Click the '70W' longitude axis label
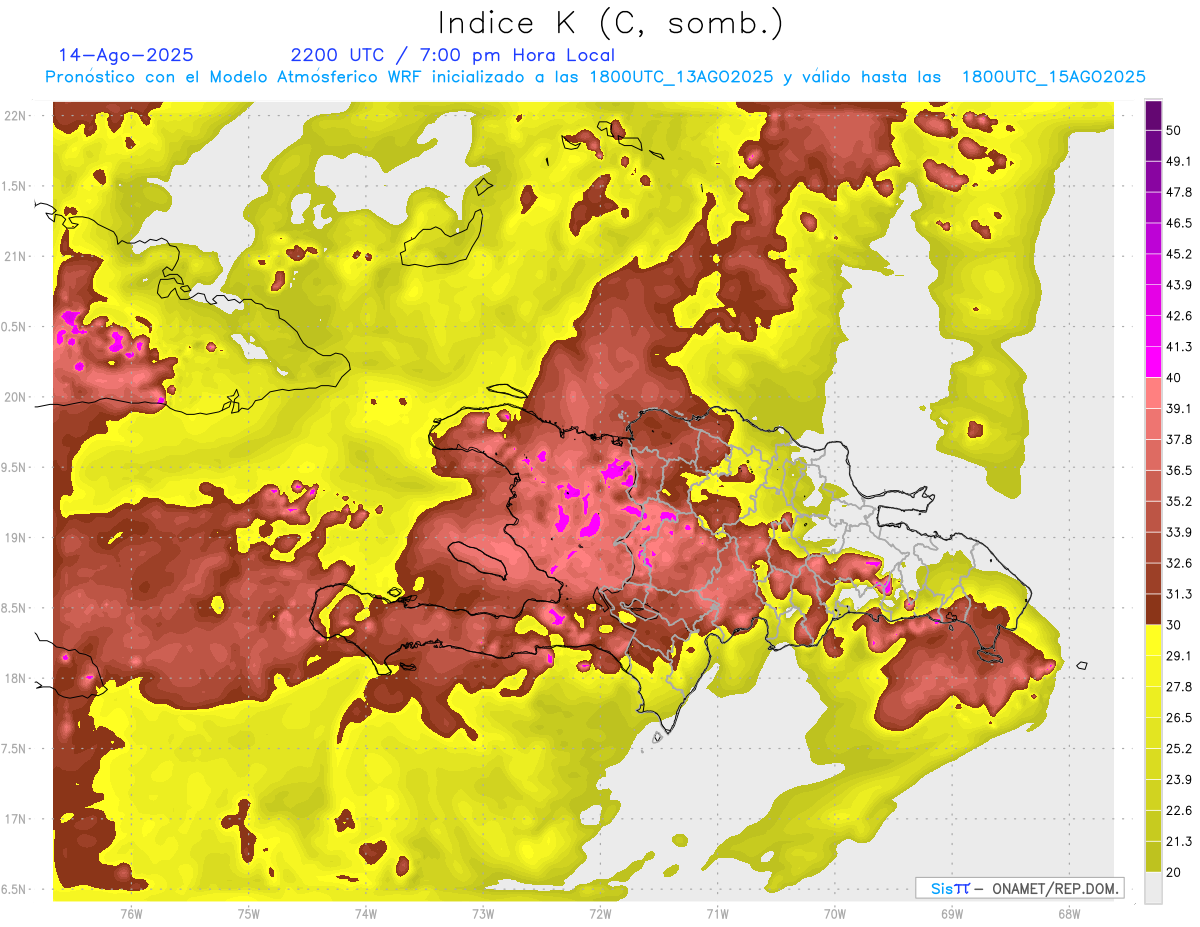 [x=834, y=914]
